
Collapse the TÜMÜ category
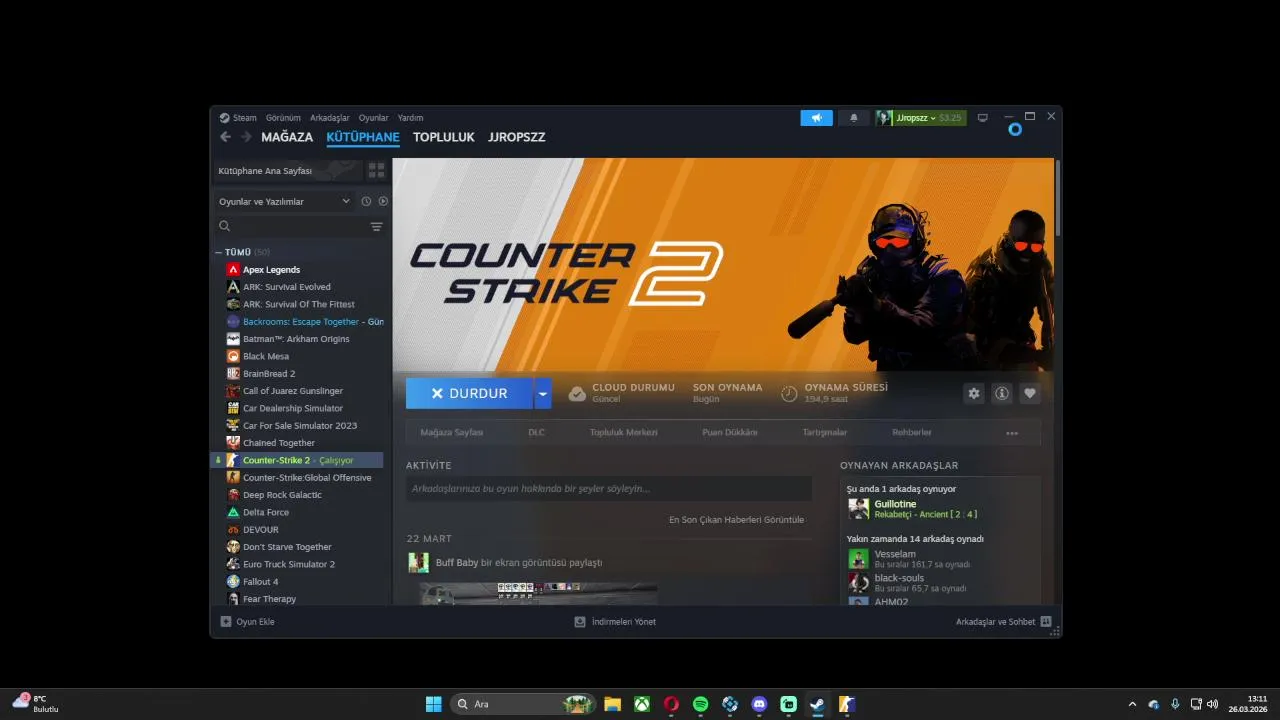[218, 252]
